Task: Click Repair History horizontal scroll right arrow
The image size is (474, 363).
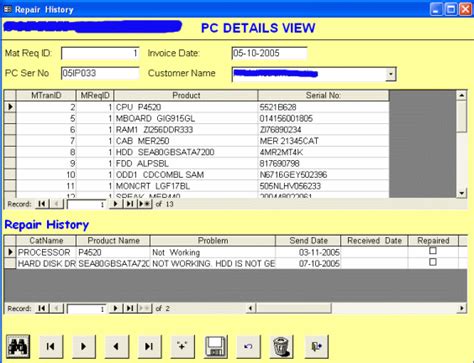Action: tap(462, 308)
